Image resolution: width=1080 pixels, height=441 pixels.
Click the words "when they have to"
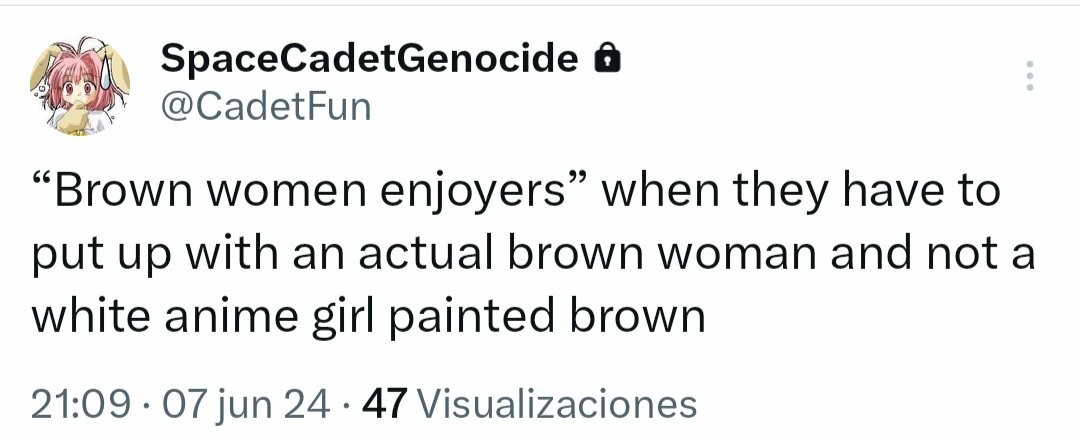800,190
